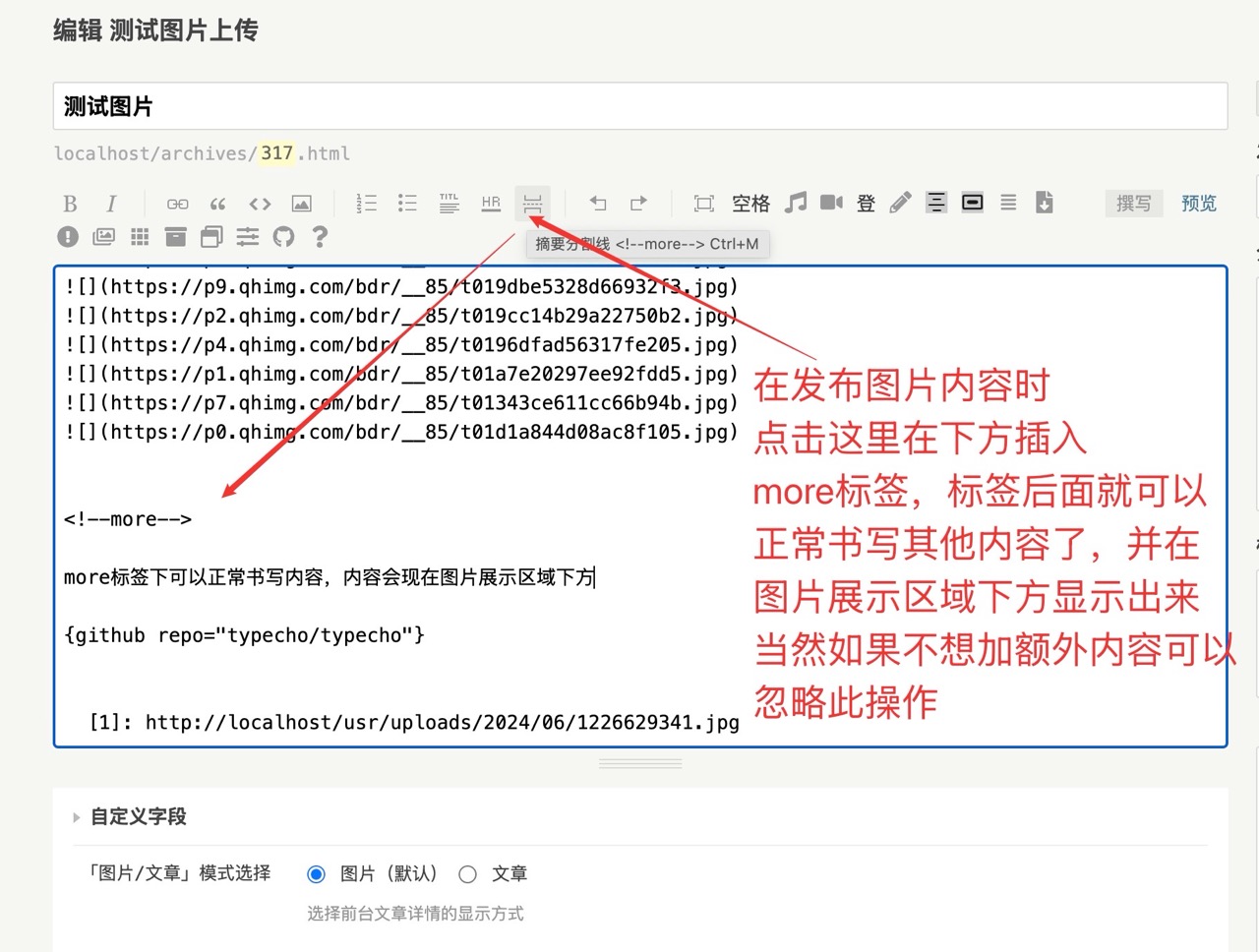Select the 文章 radio button
The image size is (1259, 952).
[467, 873]
